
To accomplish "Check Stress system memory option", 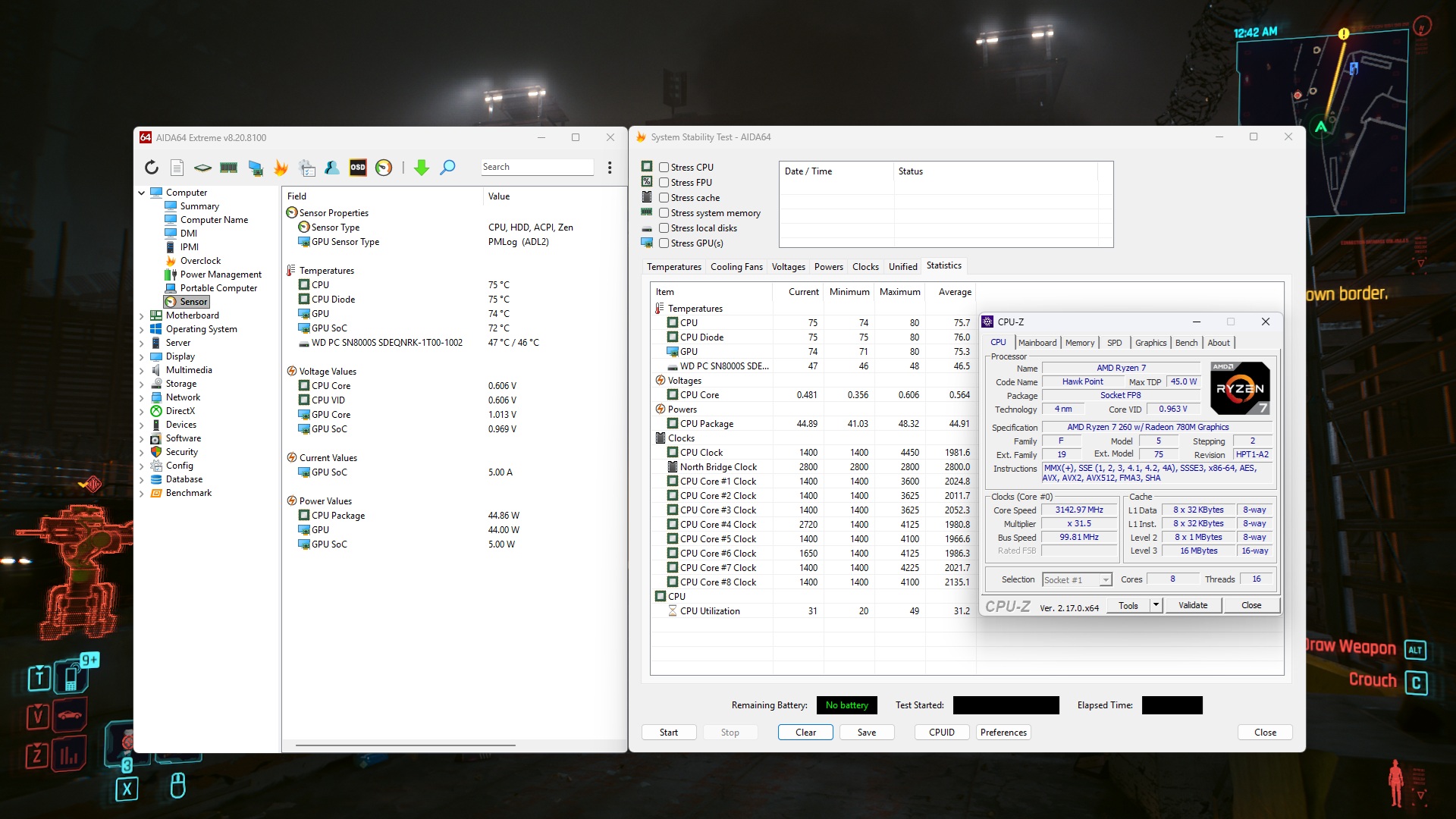I will pyautogui.click(x=664, y=213).
